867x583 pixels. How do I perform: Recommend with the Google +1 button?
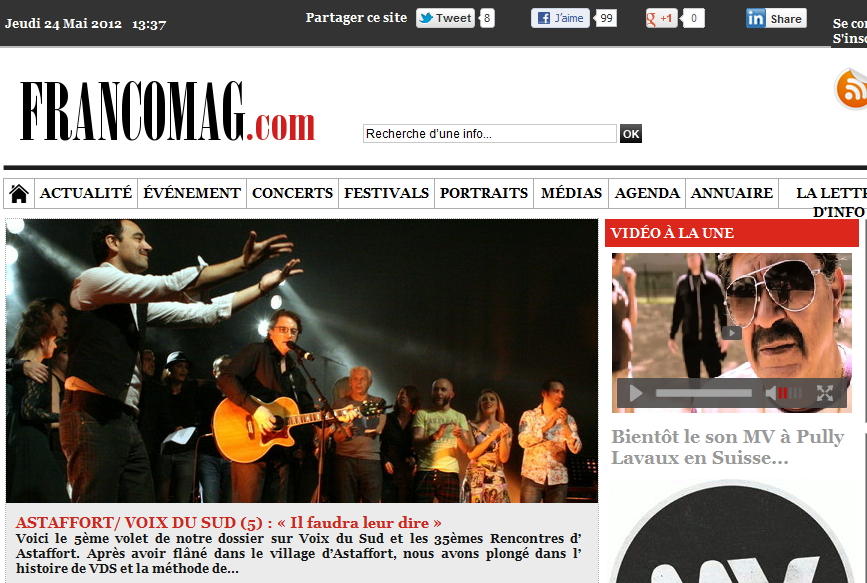661,18
